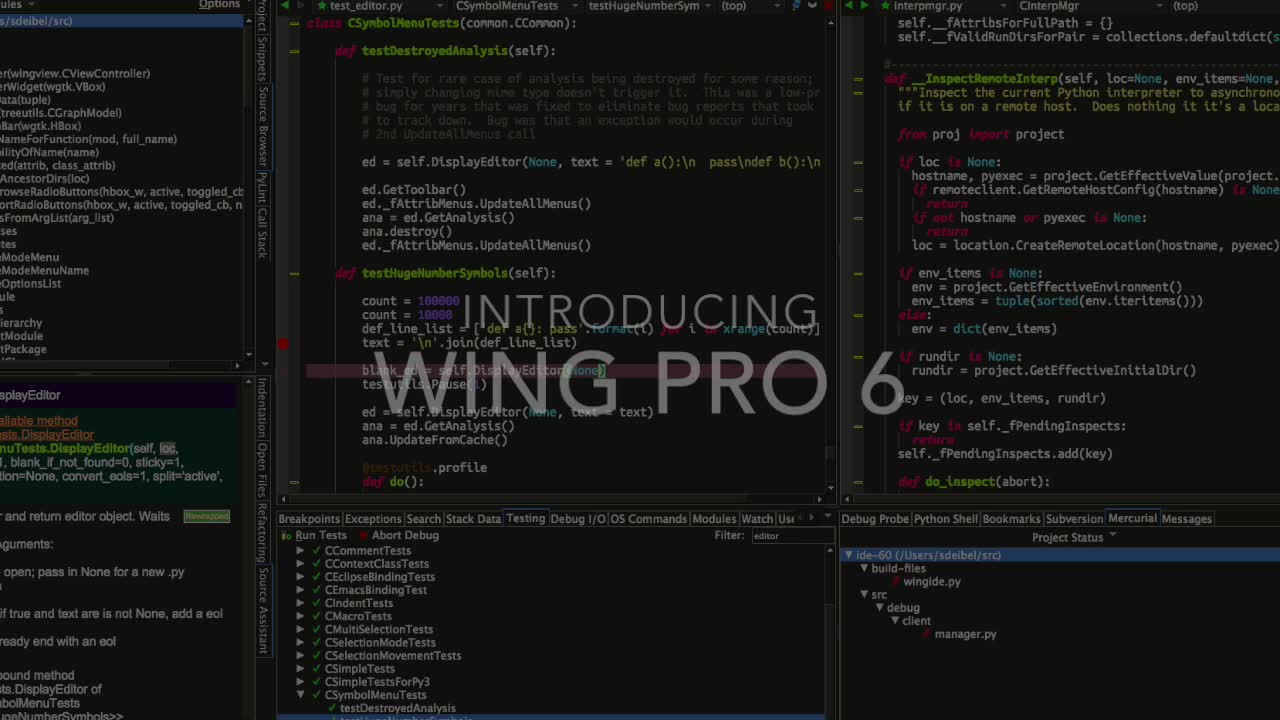1280x720 pixels.
Task: Click the Run Tests icon
Action: coord(286,536)
